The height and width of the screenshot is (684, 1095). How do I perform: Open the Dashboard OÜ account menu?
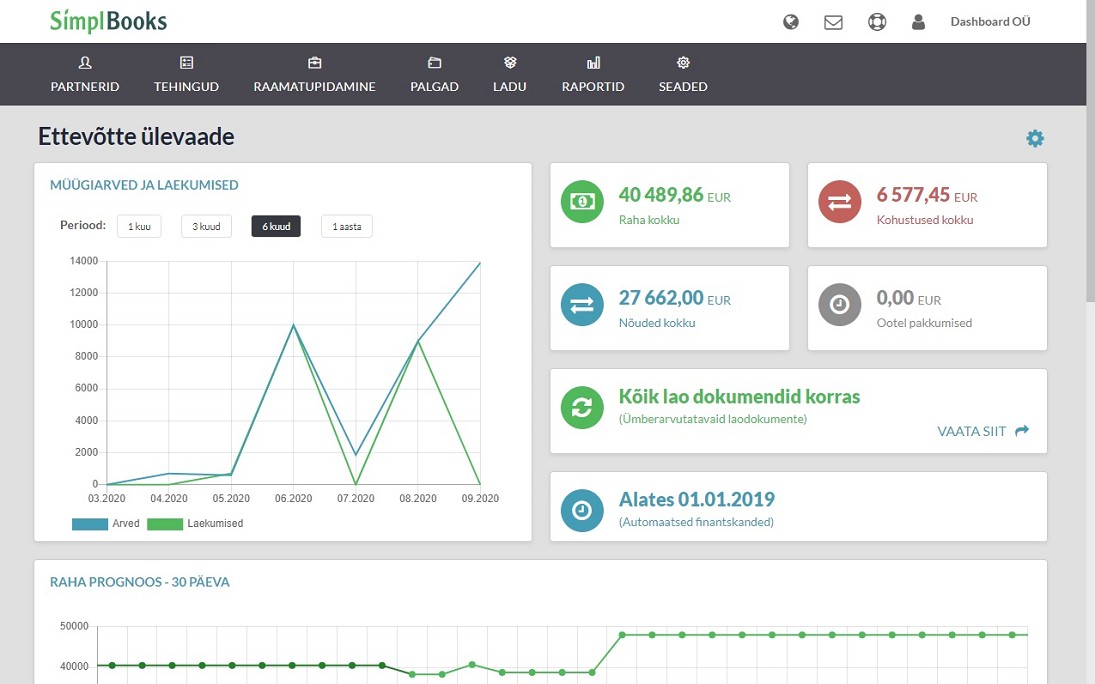click(x=990, y=22)
